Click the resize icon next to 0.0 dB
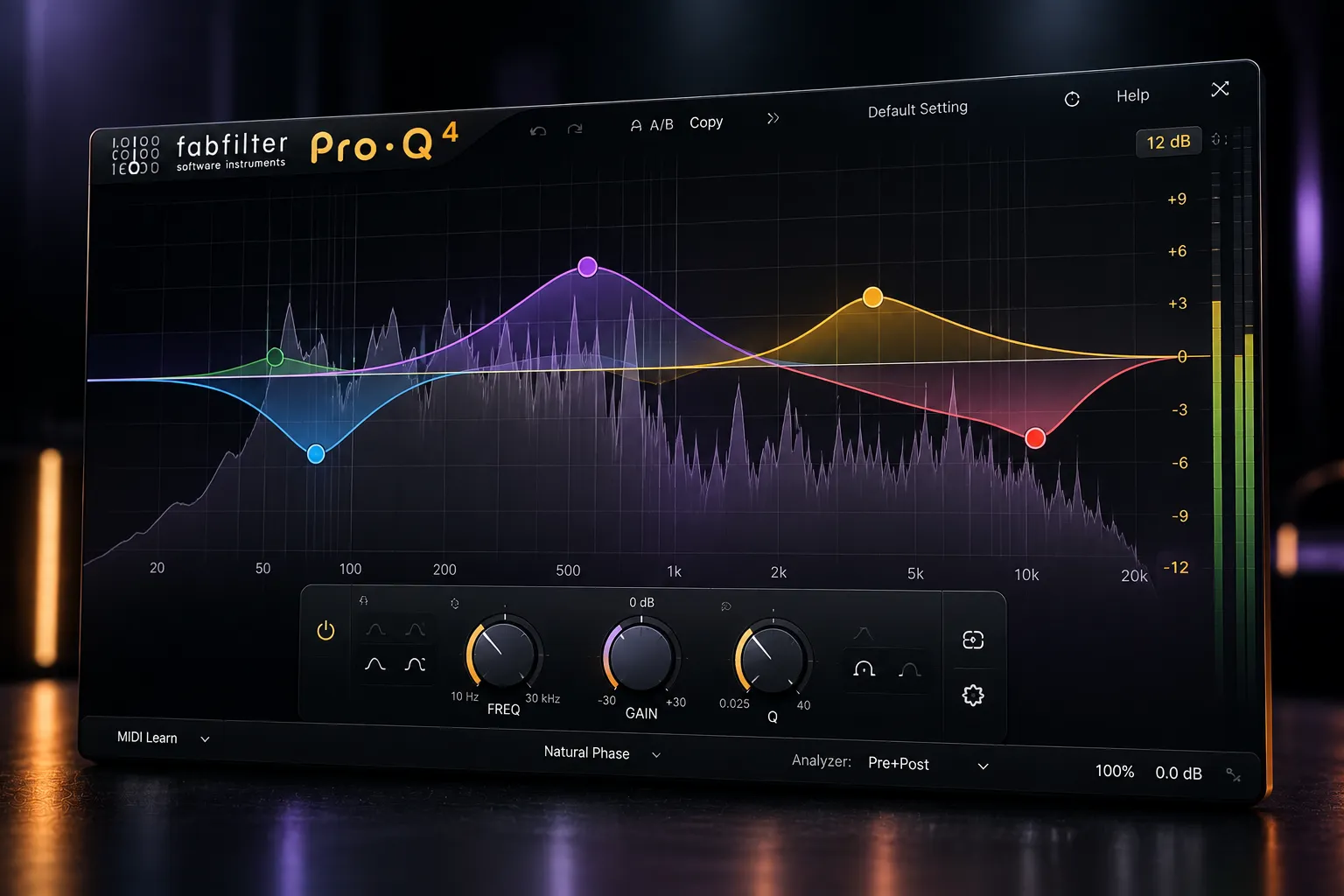This screenshot has width=1344, height=896. pyautogui.click(x=1234, y=774)
